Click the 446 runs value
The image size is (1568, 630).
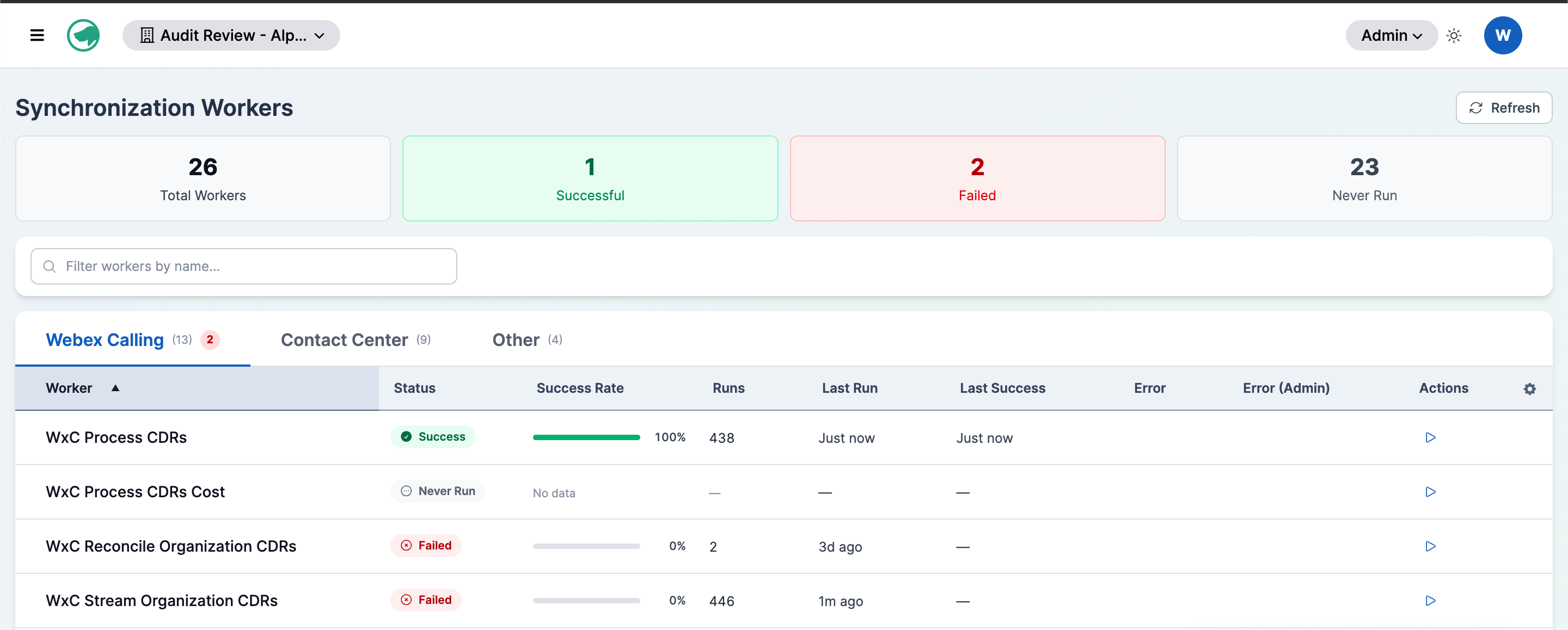(x=722, y=601)
